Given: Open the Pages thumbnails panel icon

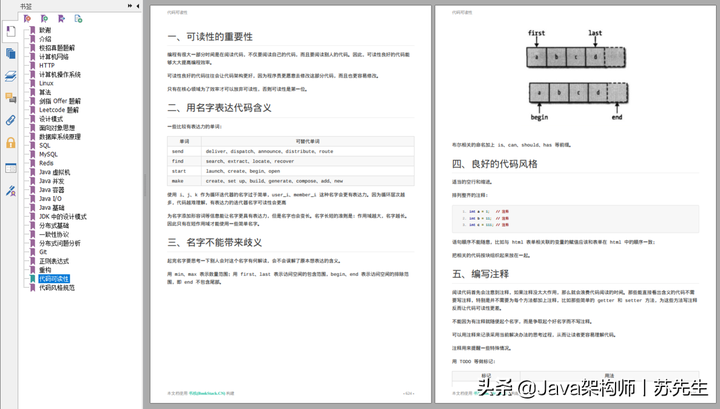Looking at the screenshot, I should tap(11, 54).
